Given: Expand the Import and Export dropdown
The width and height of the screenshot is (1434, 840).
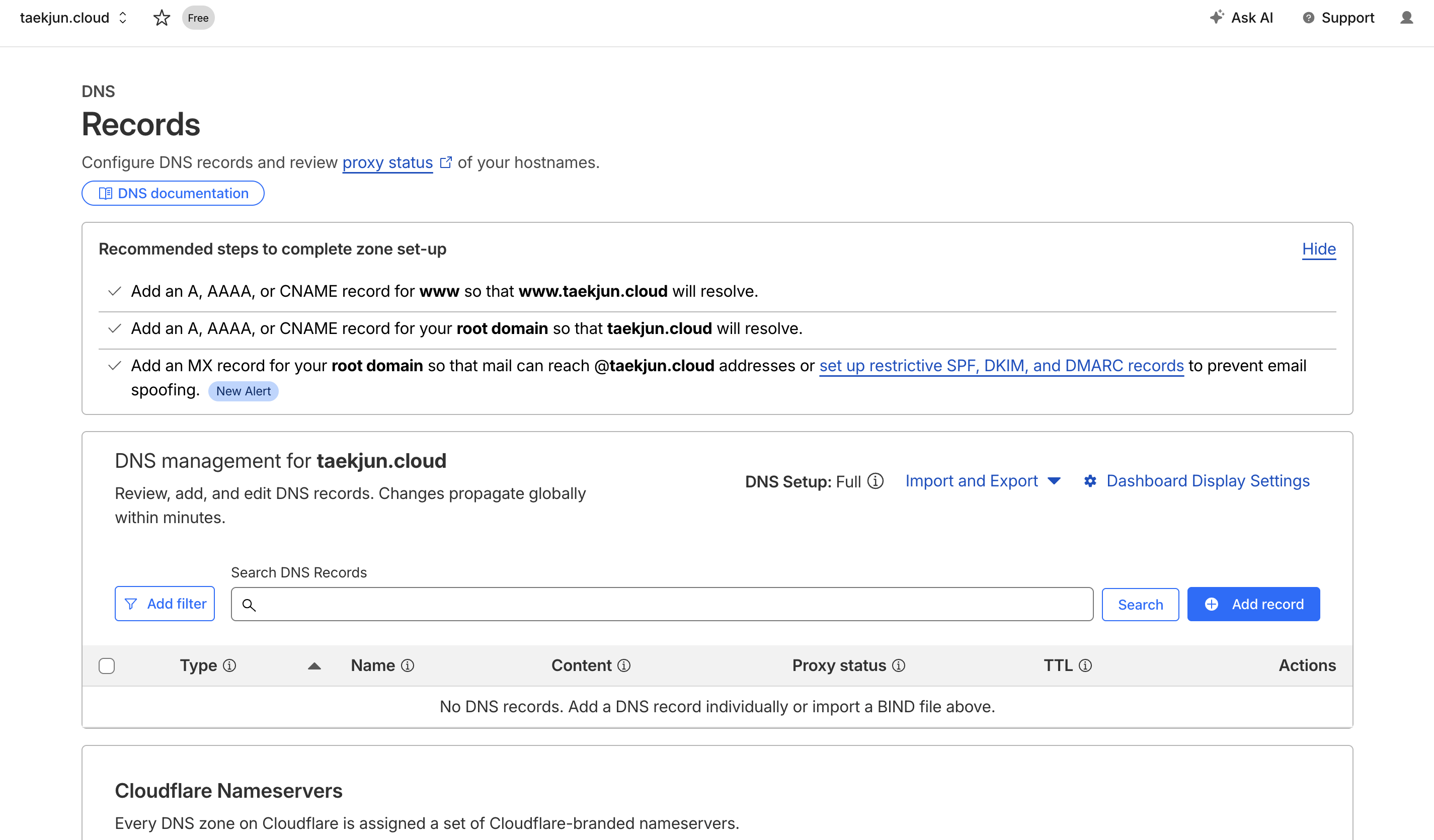Looking at the screenshot, I should coord(983,481).
